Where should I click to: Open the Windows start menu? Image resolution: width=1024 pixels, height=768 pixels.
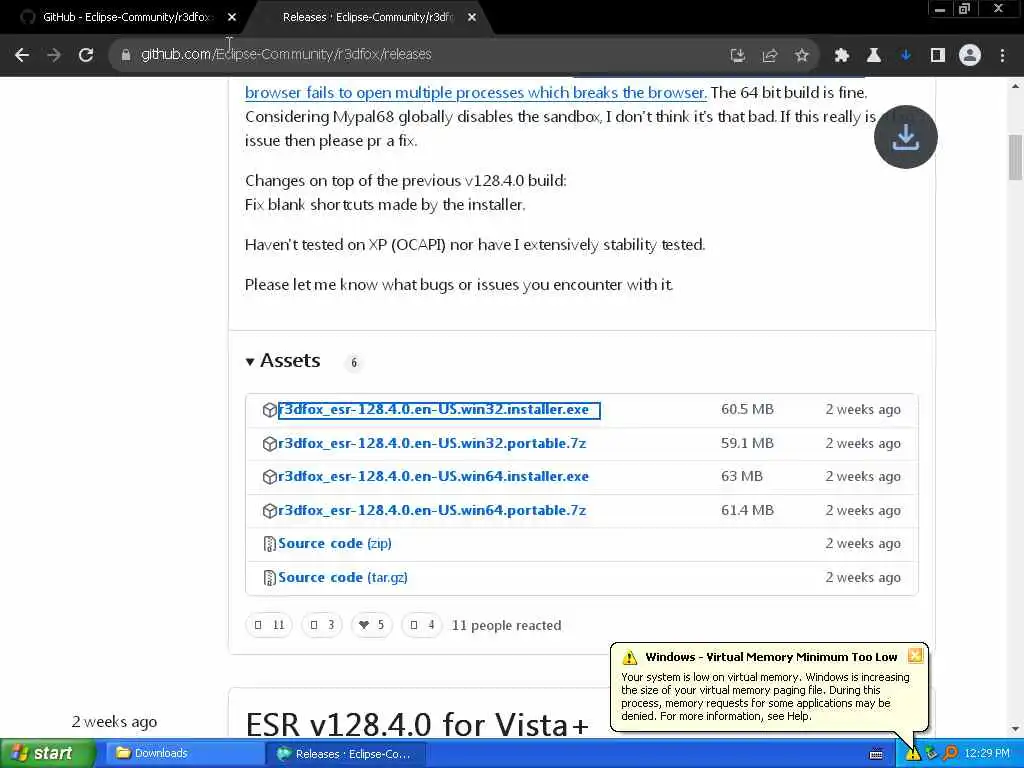pyautogui.click(x=48, y=754)
